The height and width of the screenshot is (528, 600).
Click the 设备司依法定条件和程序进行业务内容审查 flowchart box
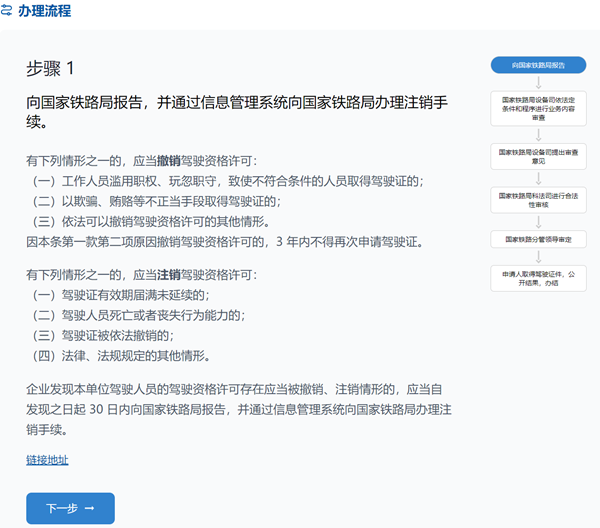pyautogui.click(x=538, y=108)
